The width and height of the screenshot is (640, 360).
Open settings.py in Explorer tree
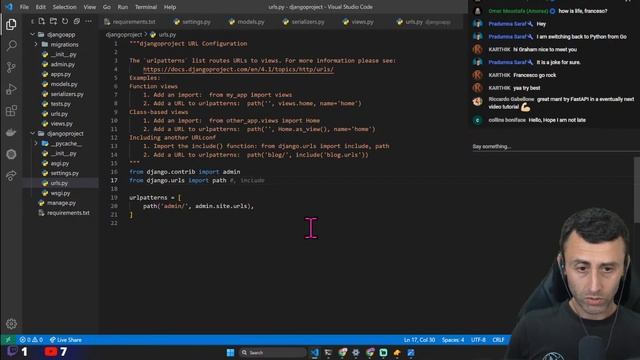pyautogui.click(x=64, y=173)
